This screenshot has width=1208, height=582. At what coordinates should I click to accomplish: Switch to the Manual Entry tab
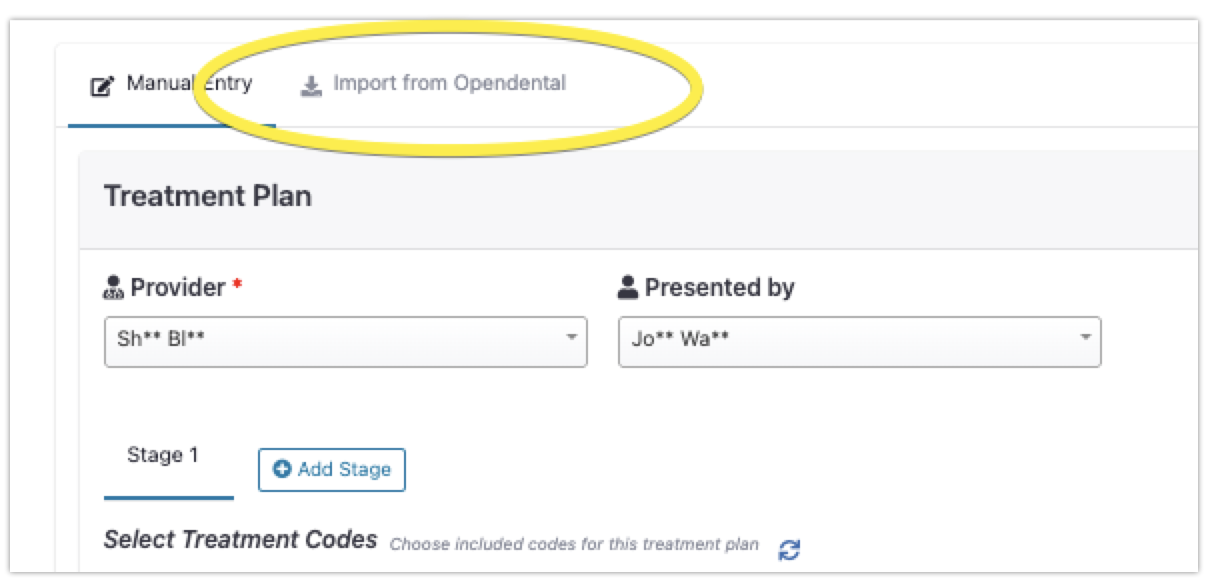coord(172,85)
